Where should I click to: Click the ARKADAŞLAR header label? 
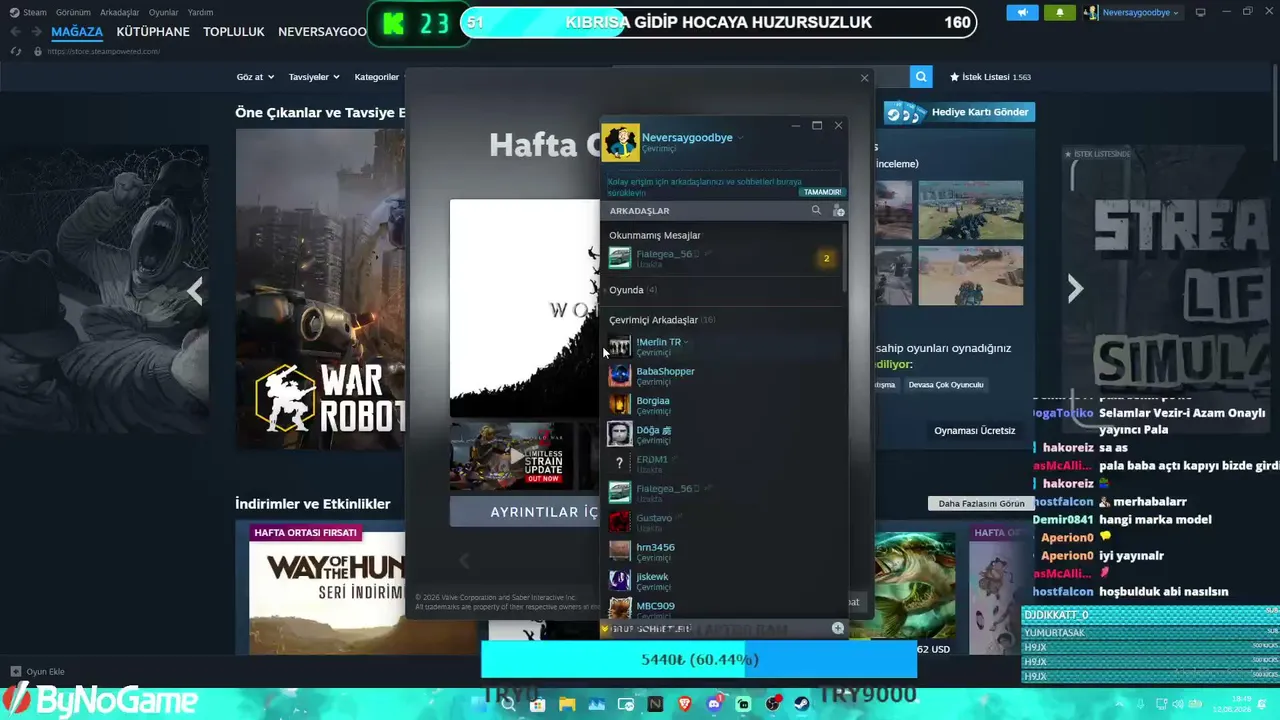[640, 211]
